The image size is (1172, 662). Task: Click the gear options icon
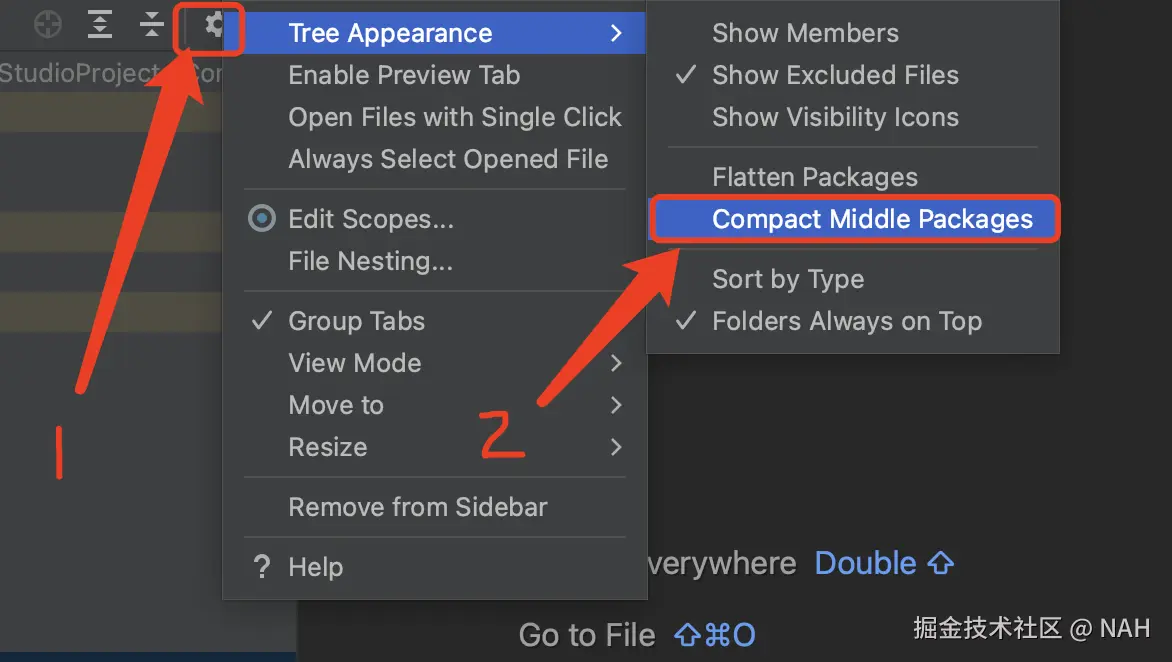[x=214, y=25]
